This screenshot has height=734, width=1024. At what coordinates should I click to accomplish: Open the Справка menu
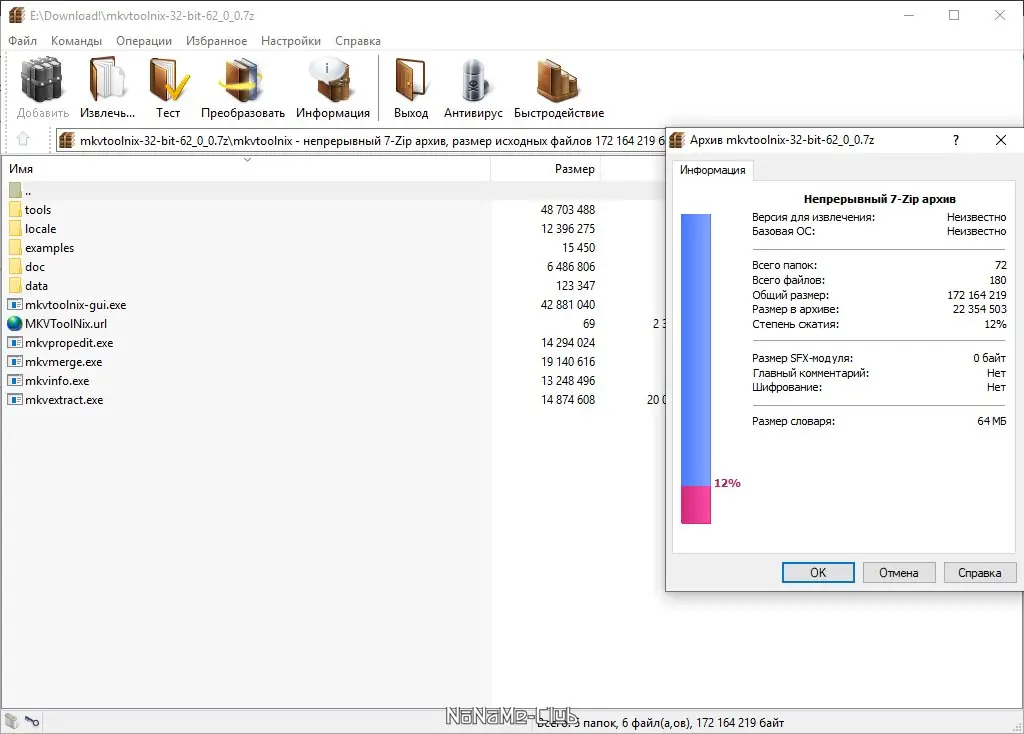(358, 40)
